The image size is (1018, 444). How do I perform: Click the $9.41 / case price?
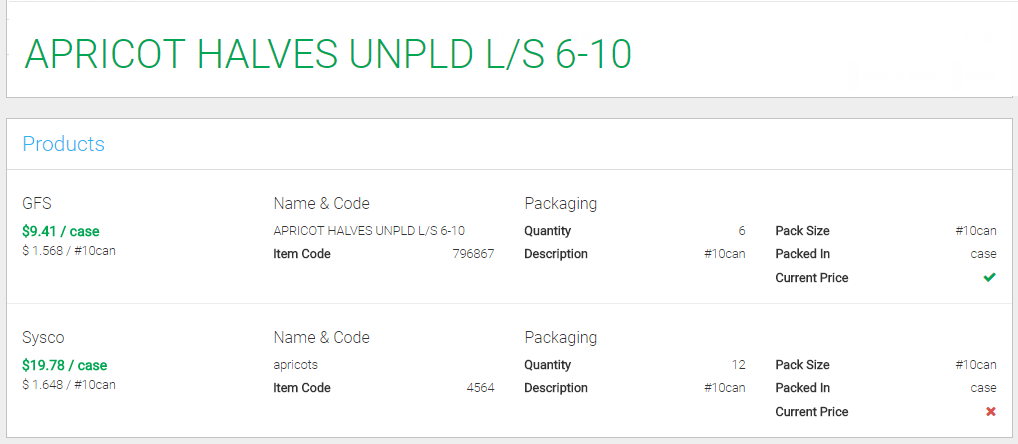tap(61, 231)
